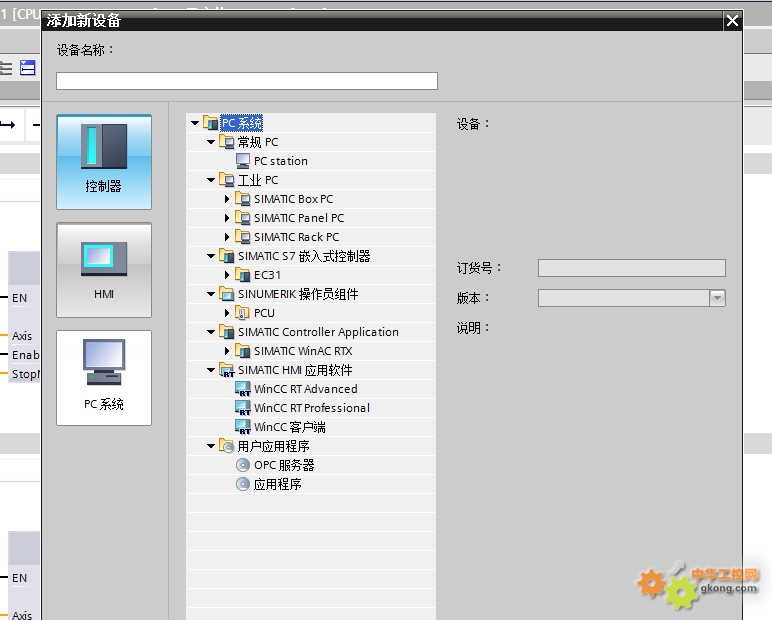The image size is (772, 620).
Task: Click the 常规 PC folder icon
Action: [226, 142]
